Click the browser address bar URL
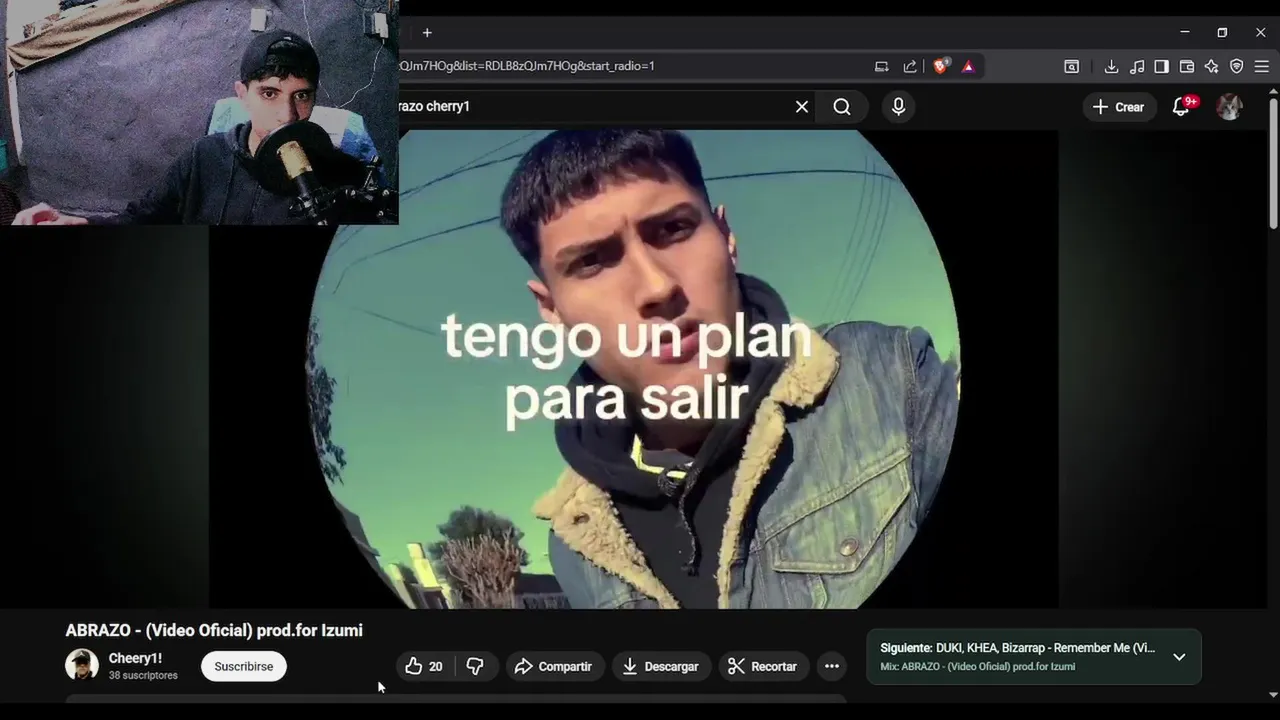 point(527,66)
